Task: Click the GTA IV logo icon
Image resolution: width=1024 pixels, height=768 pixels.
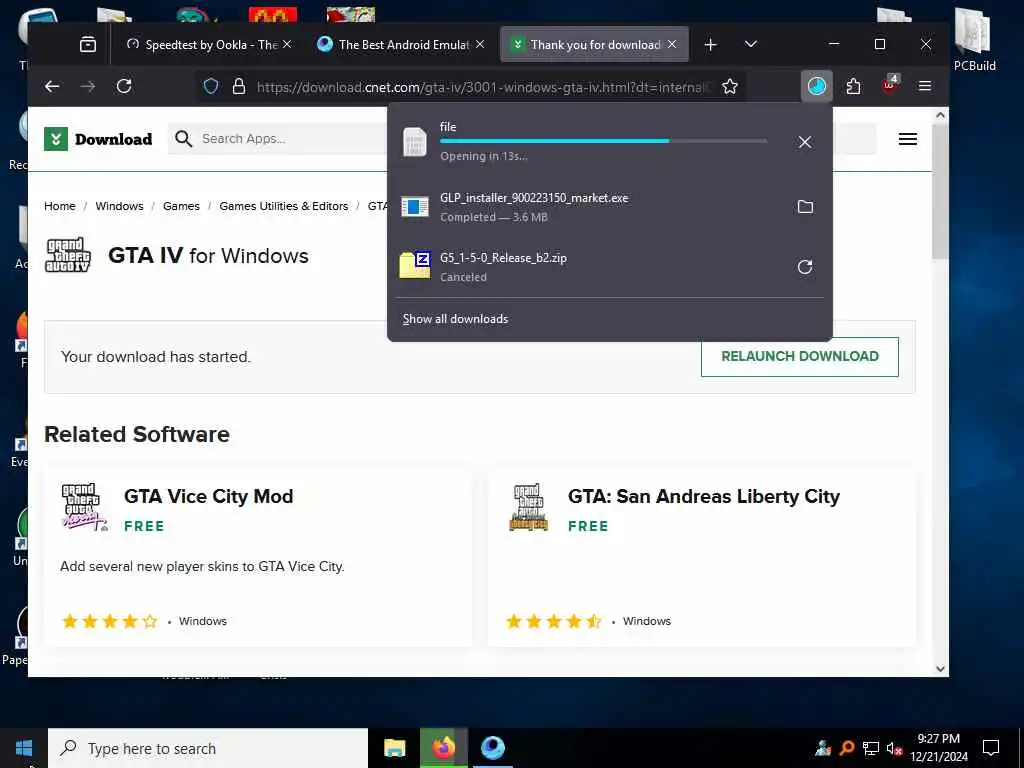Action: coord(67,255)
